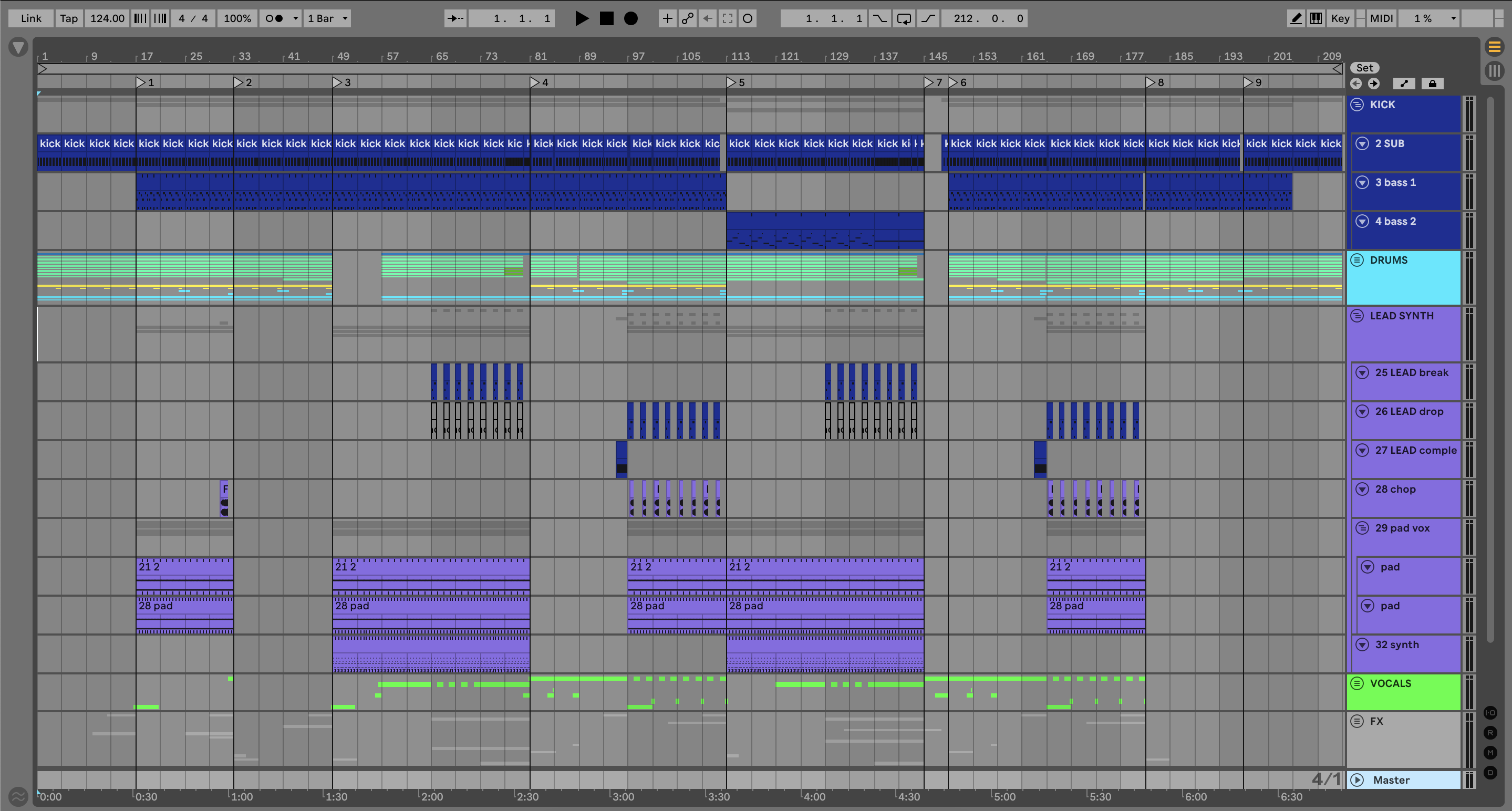Toggle Draw Mode pencil icon
1512x811 pixels.
(x=1296, y=18)
